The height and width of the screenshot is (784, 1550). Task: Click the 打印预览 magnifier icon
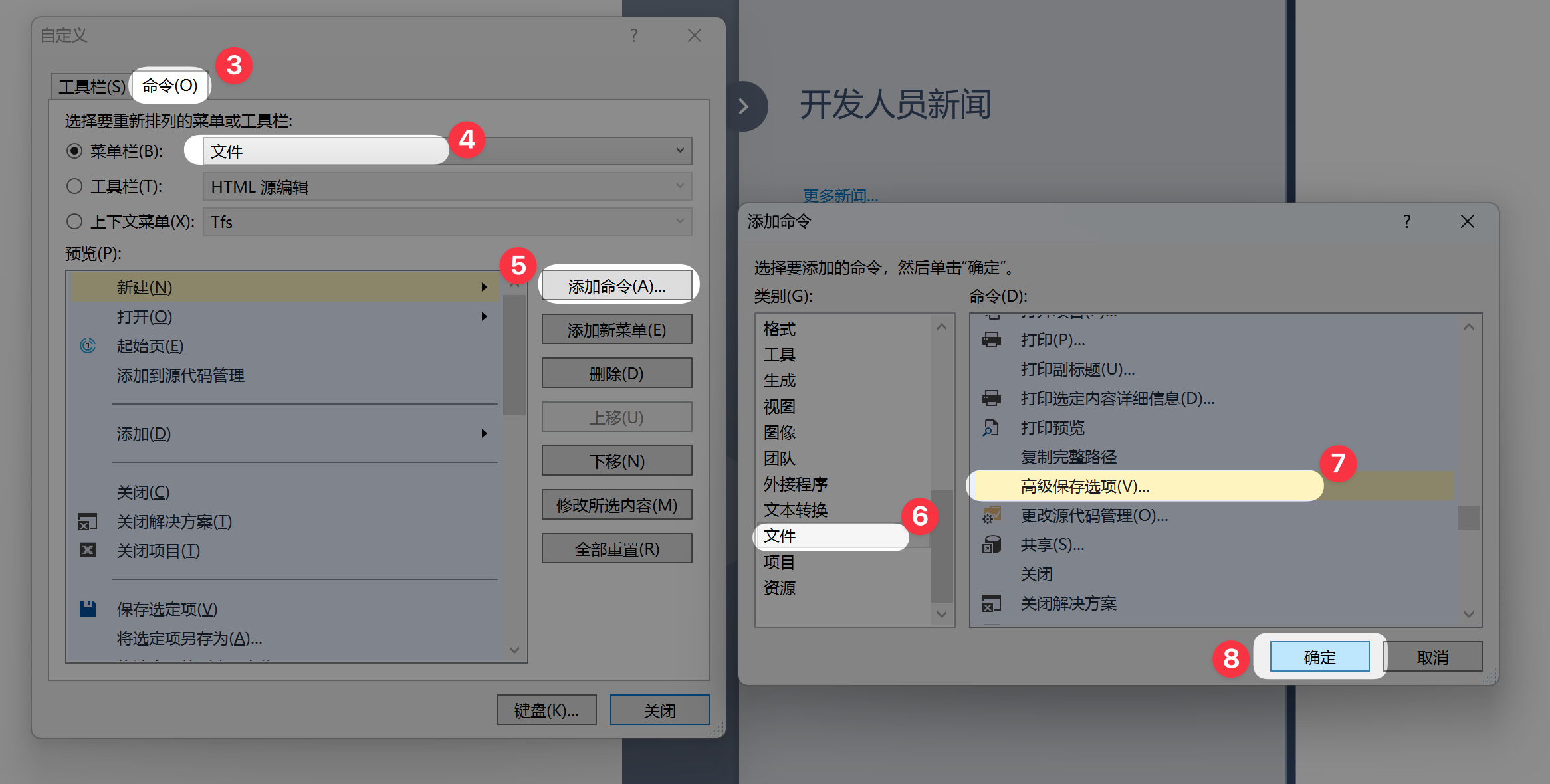[992, 428]
